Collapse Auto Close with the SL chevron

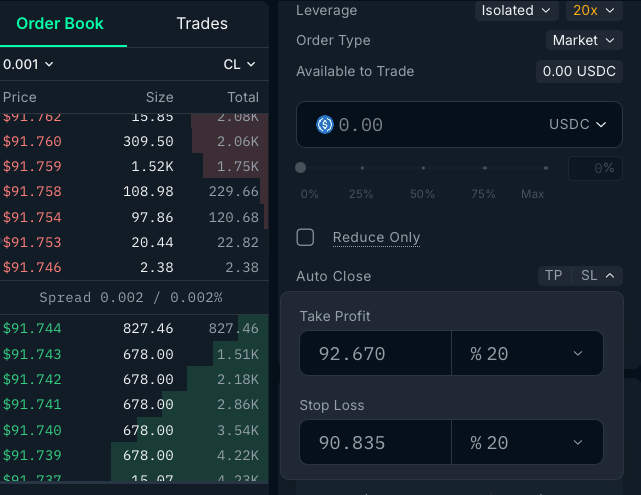610,276
